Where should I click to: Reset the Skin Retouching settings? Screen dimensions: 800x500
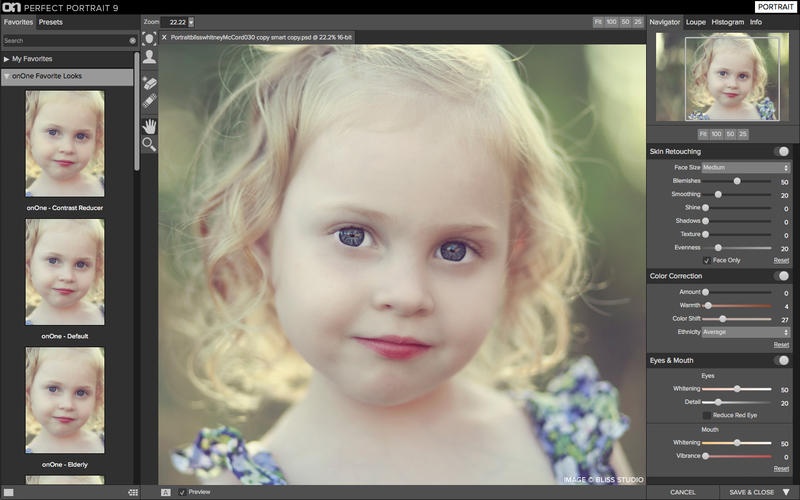pos(781,260)
